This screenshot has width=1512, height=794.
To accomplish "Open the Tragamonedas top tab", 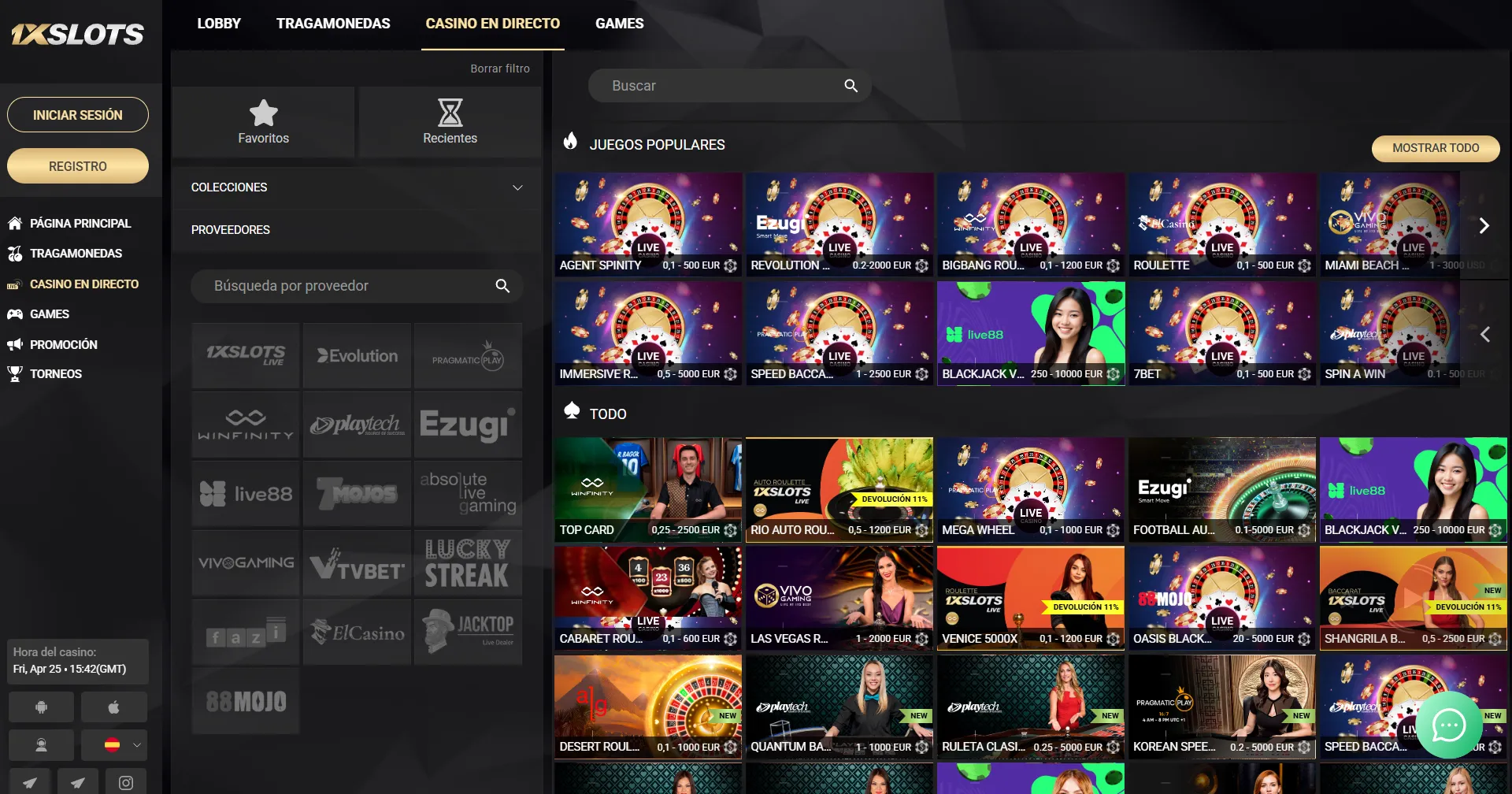I will point(333,24).
